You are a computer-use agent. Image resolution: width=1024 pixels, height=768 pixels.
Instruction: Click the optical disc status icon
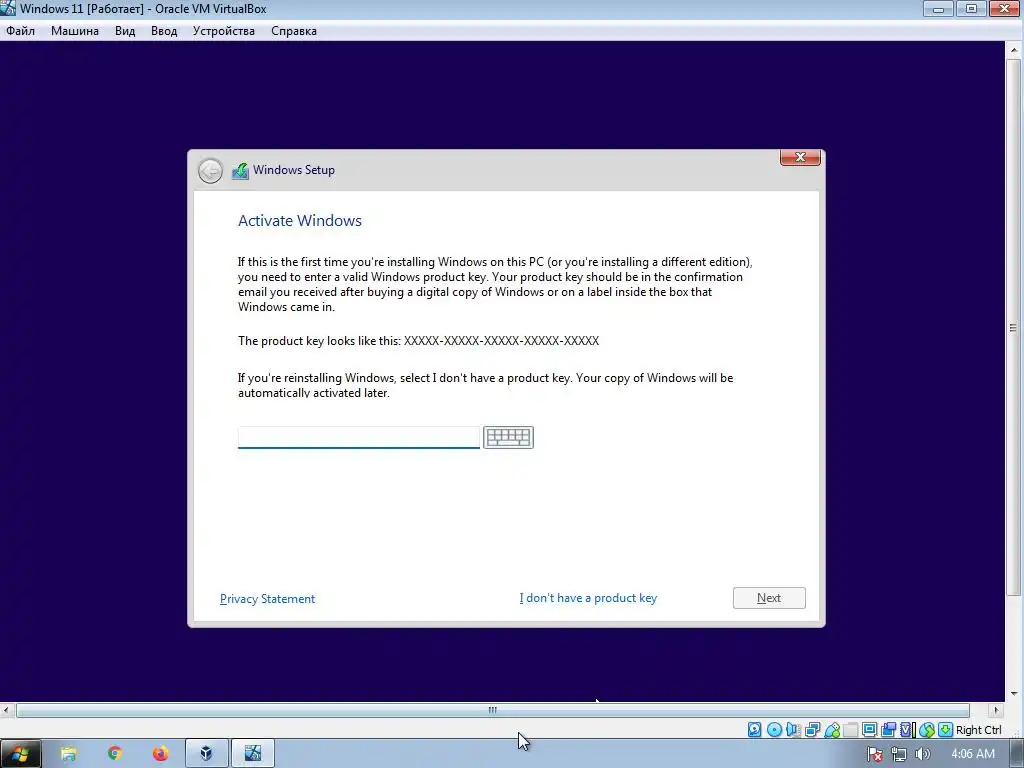point(774,729)
